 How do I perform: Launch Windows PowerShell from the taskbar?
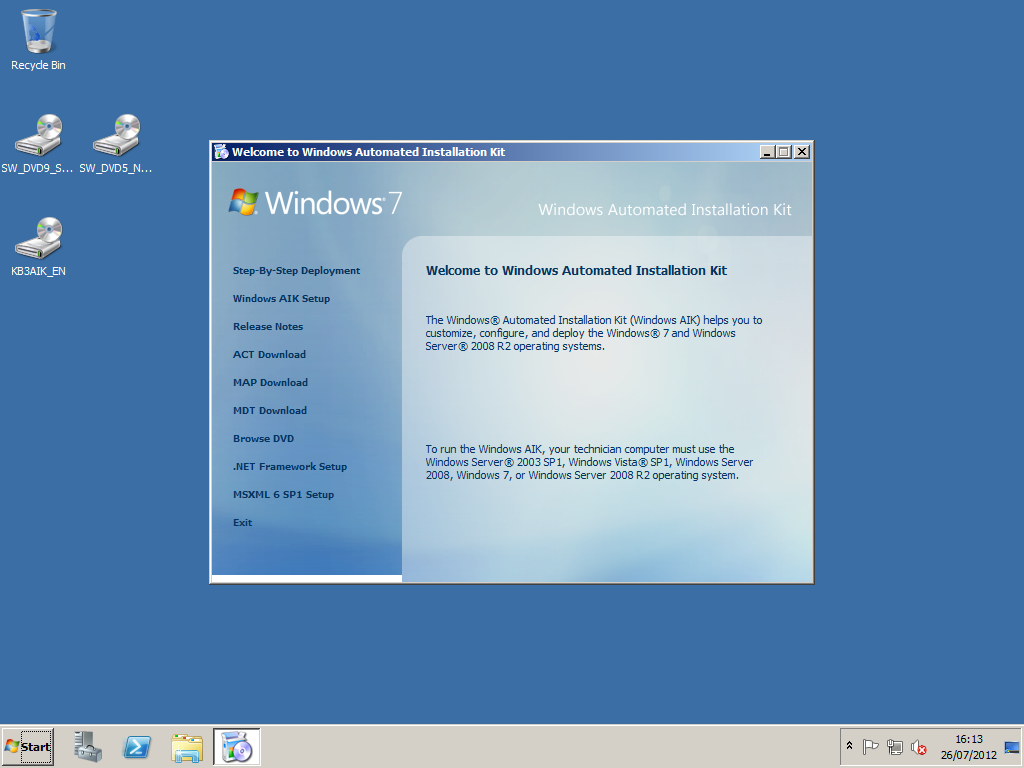click(137, 746)
